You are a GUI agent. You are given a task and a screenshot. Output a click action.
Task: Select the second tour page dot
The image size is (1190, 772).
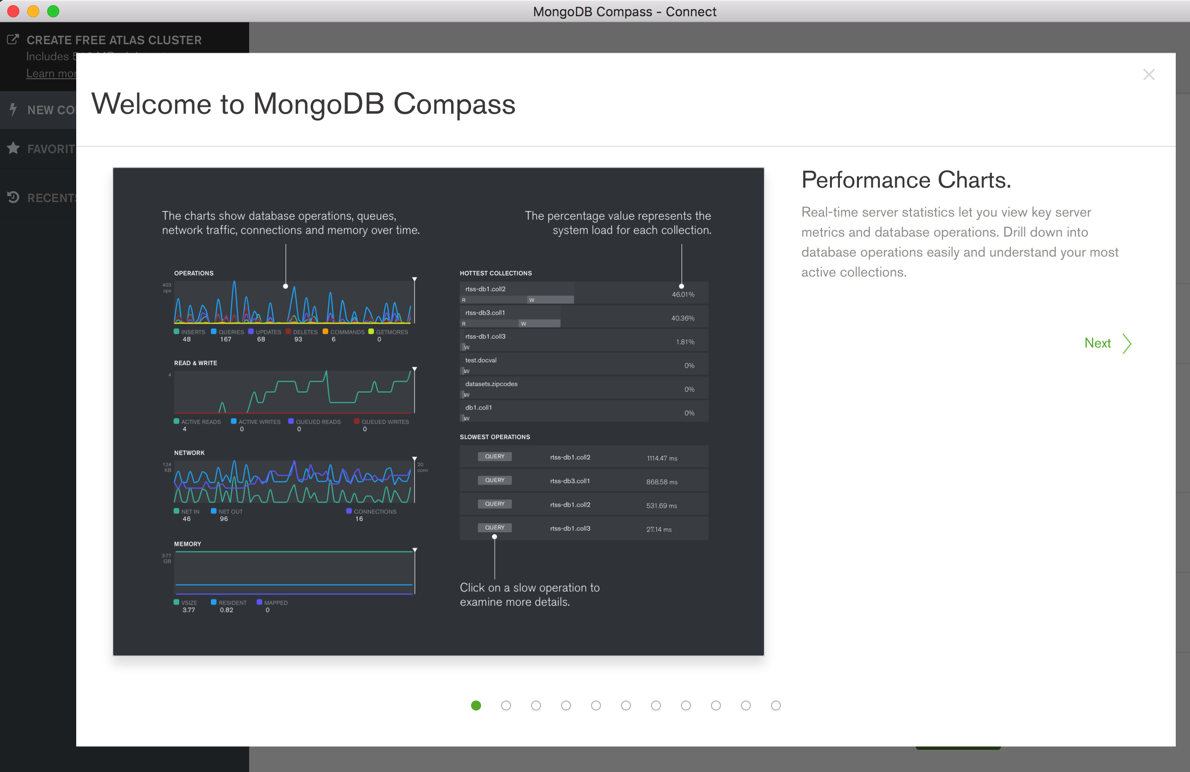coord(505,705)
